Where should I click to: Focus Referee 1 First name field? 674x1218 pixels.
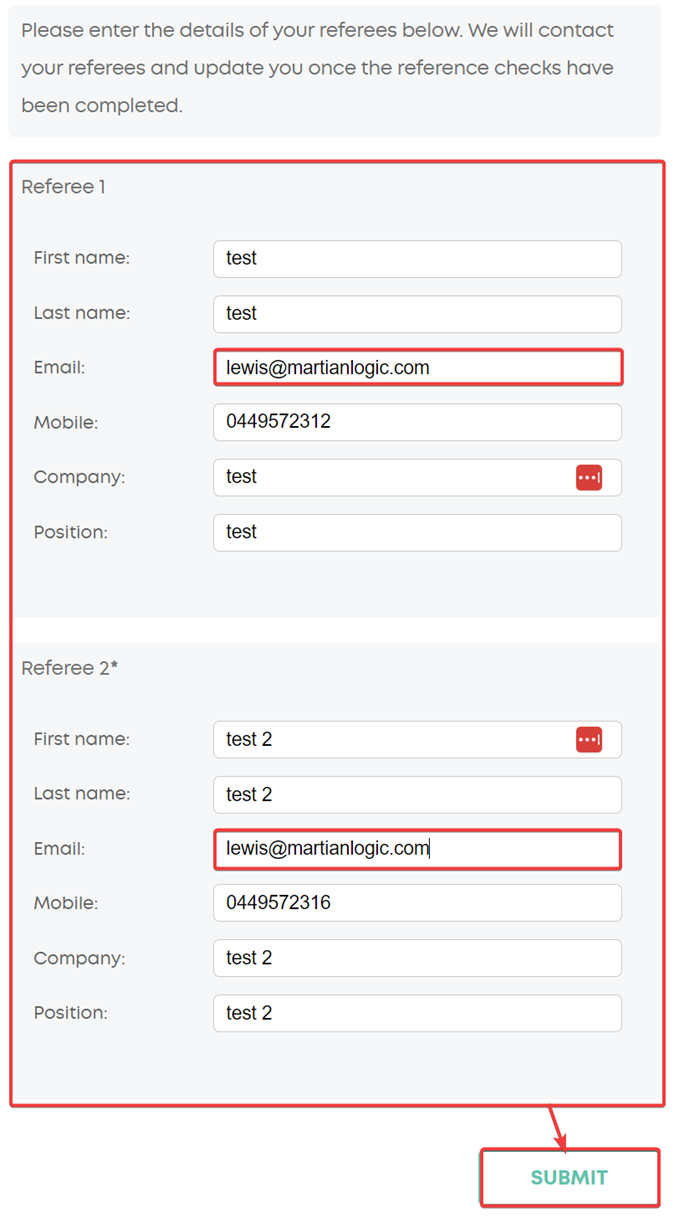[417, 259]
